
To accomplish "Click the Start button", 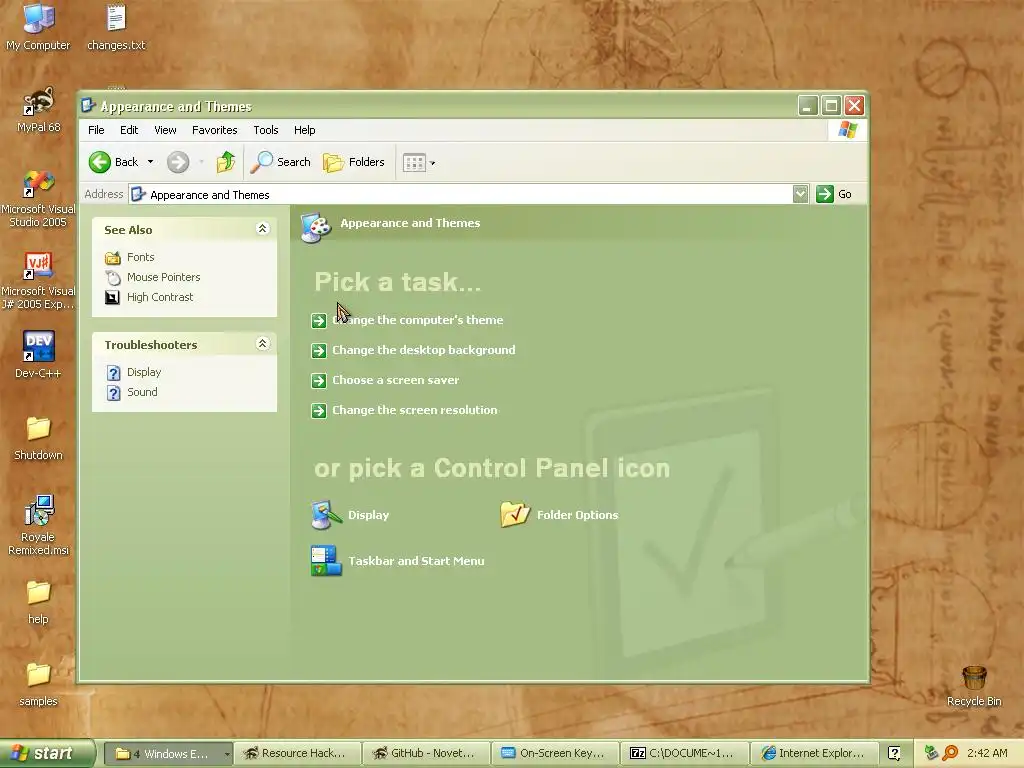I will tap(47, 753).
